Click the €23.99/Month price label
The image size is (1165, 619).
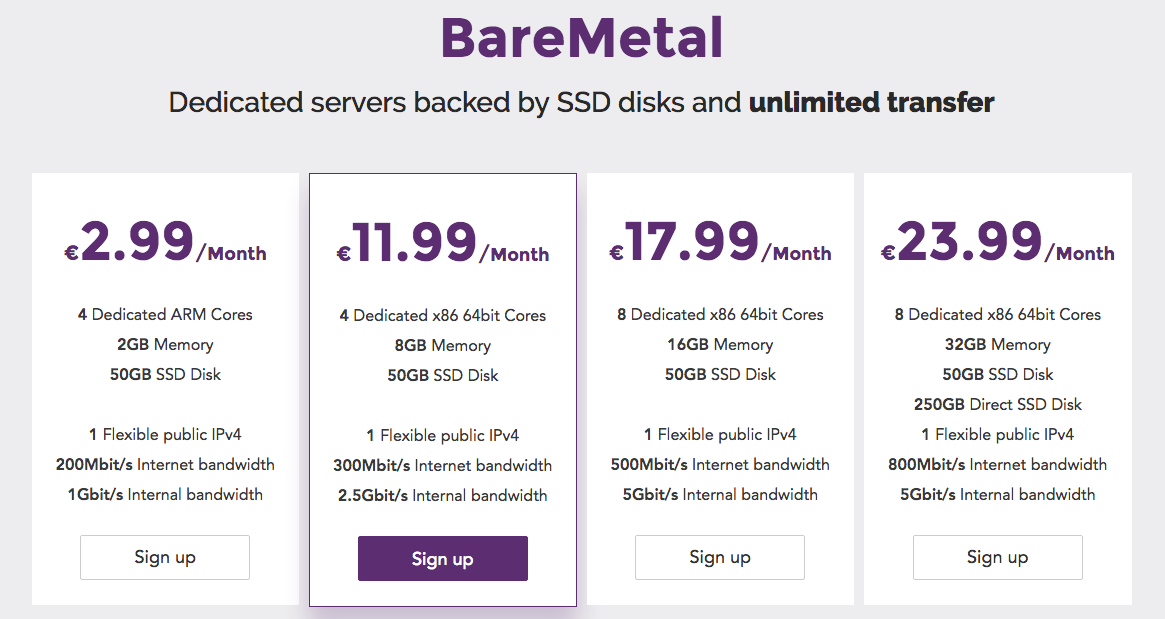(998, 242)
